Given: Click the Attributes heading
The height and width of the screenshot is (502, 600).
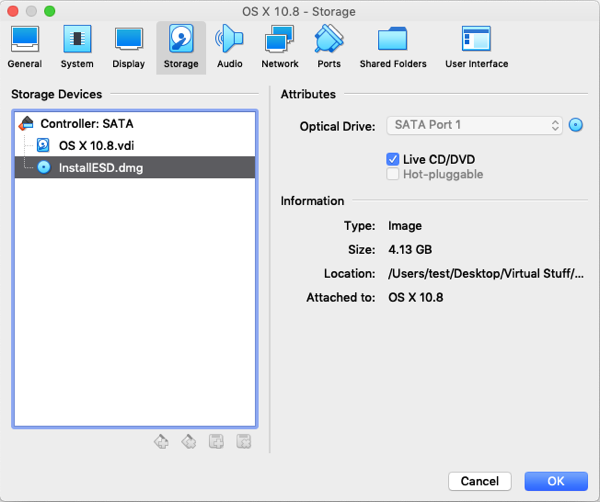Looking at the screenshot, I should 308,94.
